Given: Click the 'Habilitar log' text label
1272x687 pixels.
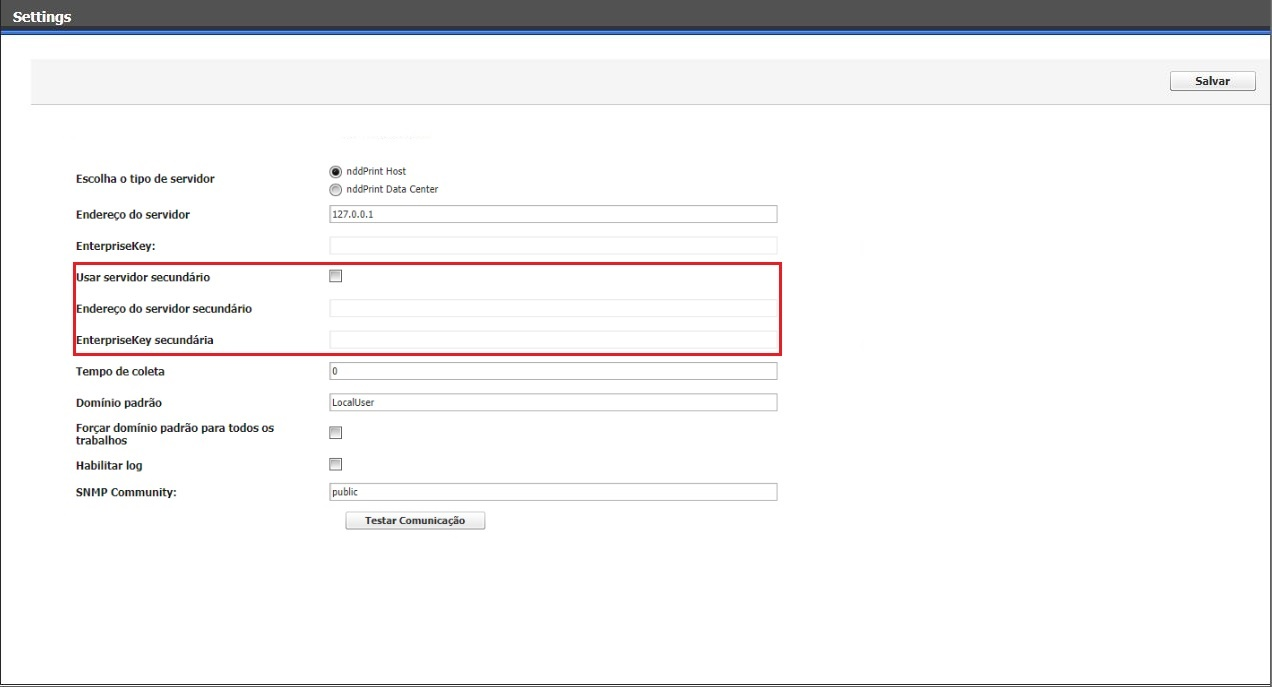Looking at the screenshot, I should [116, 466].
